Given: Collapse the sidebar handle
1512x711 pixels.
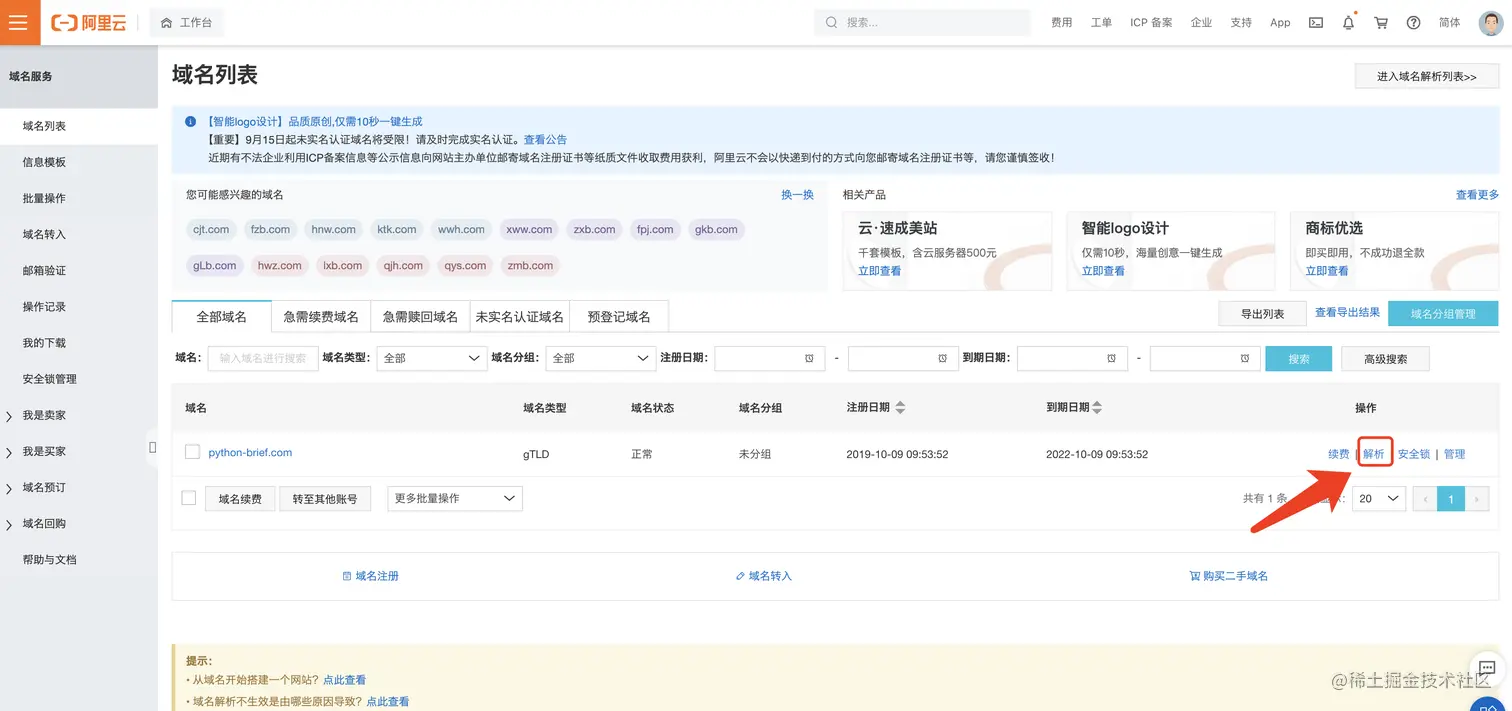Looking at the screenshot, I should 152,447.
